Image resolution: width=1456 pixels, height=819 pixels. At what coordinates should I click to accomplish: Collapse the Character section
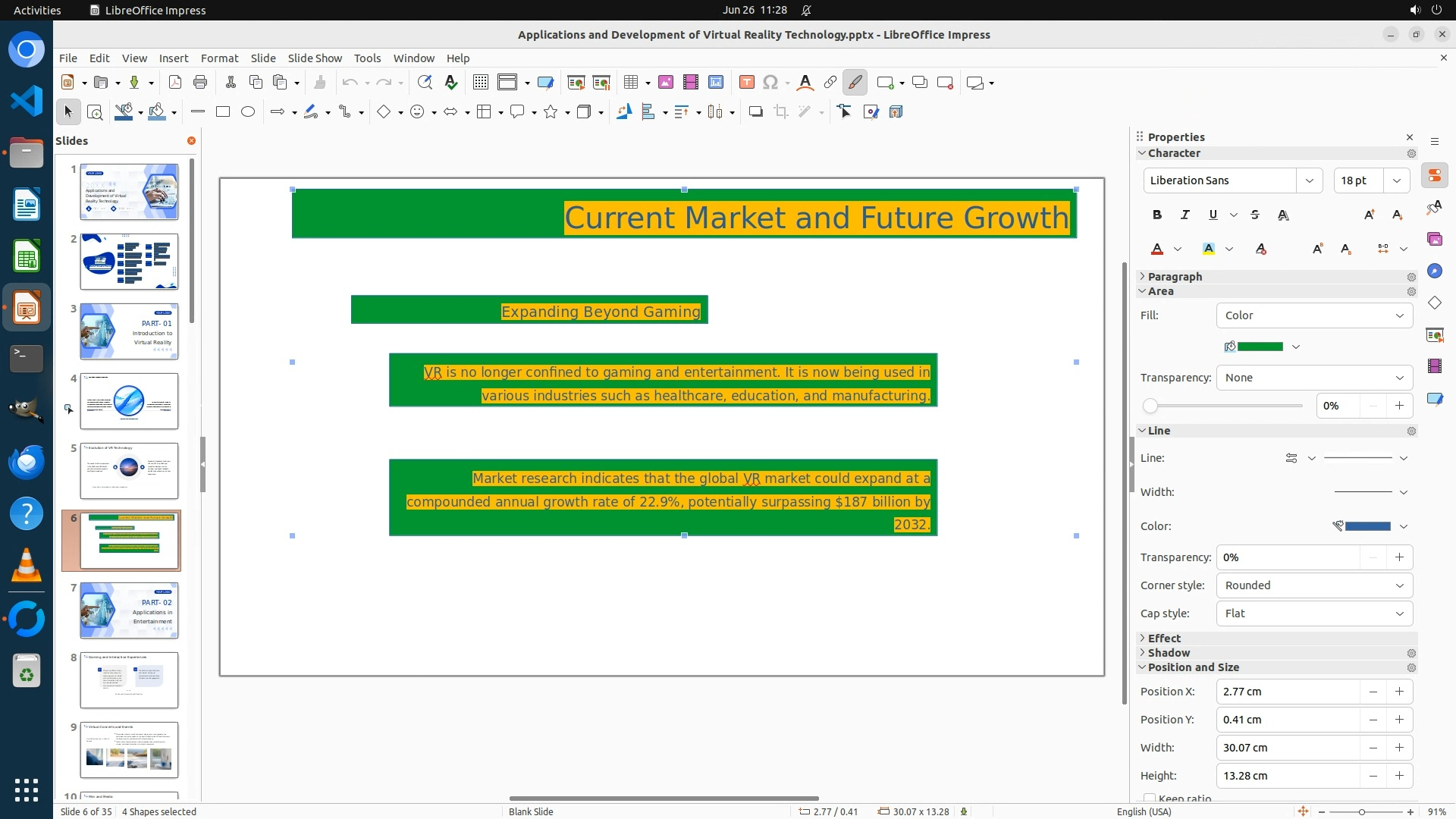coord(1143,153)
